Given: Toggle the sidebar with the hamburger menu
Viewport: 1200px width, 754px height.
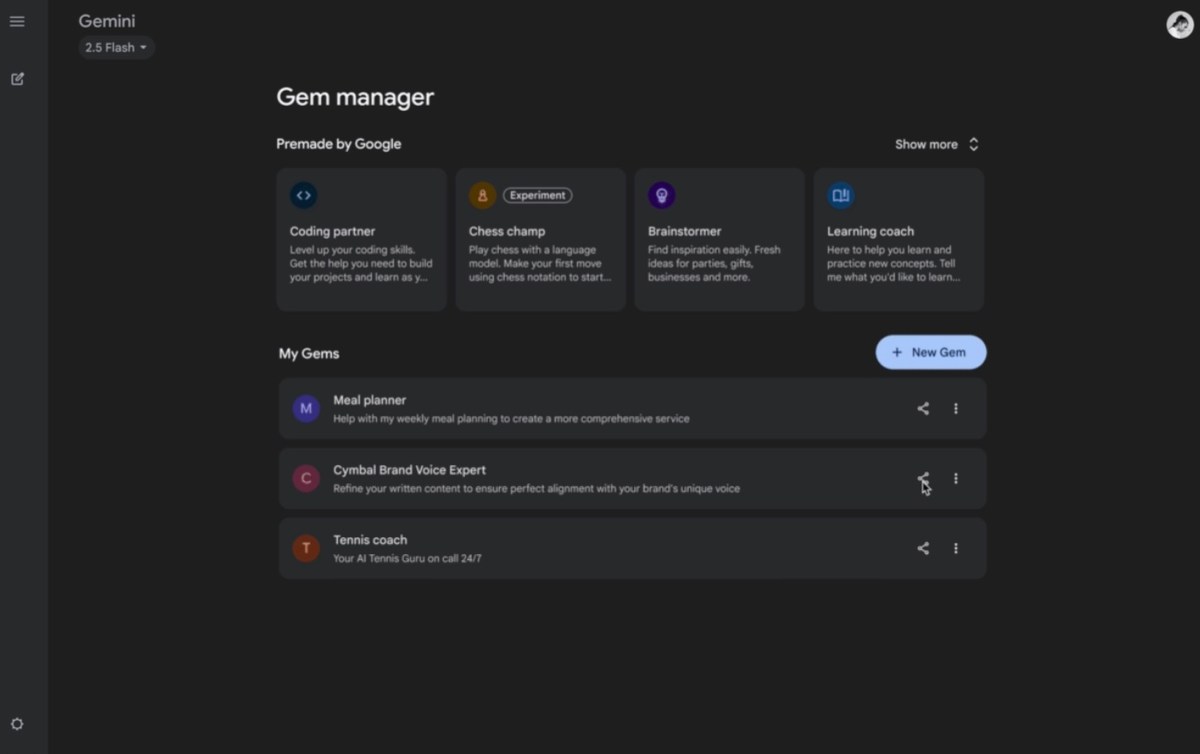Looking at the screenshot, I should click(17, 21).
